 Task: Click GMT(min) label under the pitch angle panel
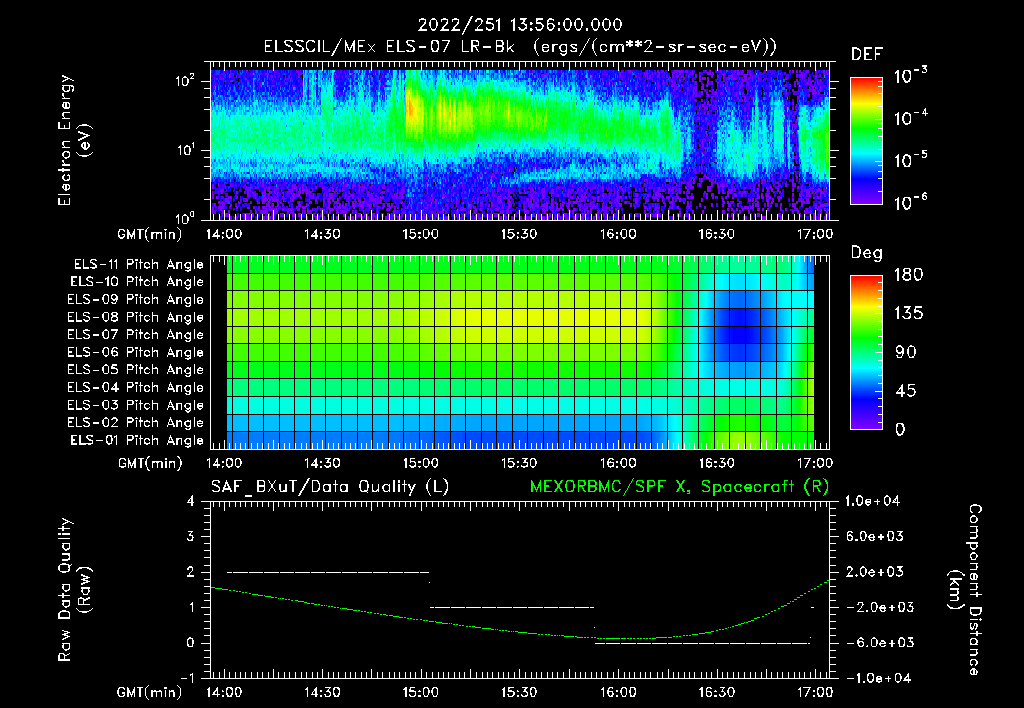150,463
